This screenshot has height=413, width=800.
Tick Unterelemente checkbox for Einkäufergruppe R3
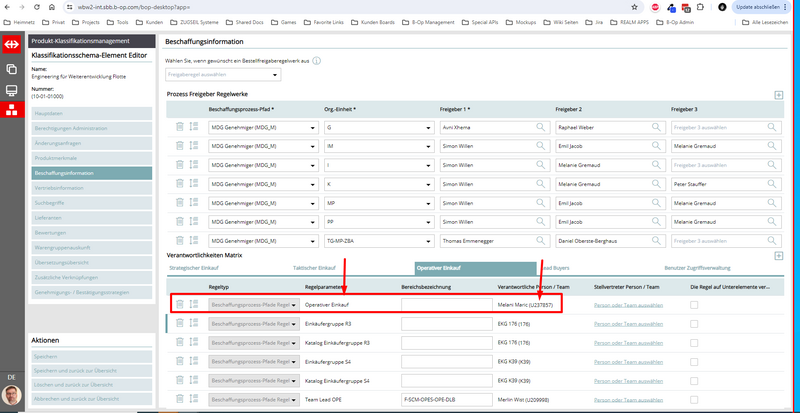coord(695,324)
